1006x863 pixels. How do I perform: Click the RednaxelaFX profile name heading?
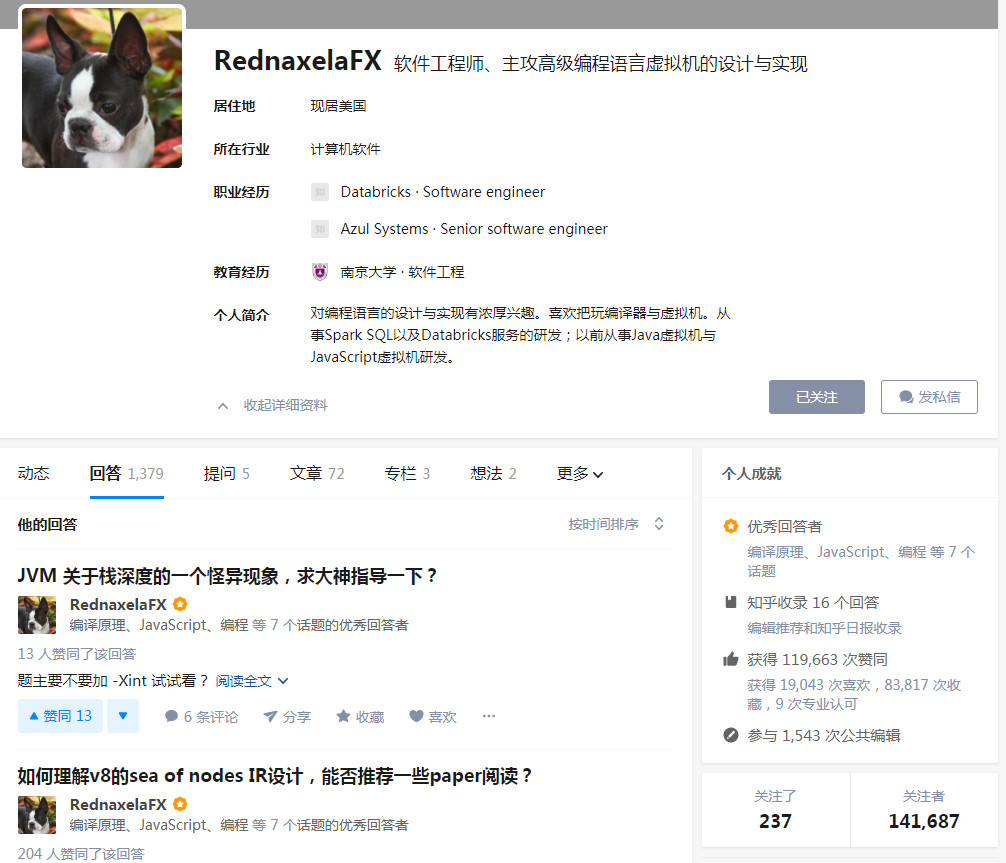[298, 60]
